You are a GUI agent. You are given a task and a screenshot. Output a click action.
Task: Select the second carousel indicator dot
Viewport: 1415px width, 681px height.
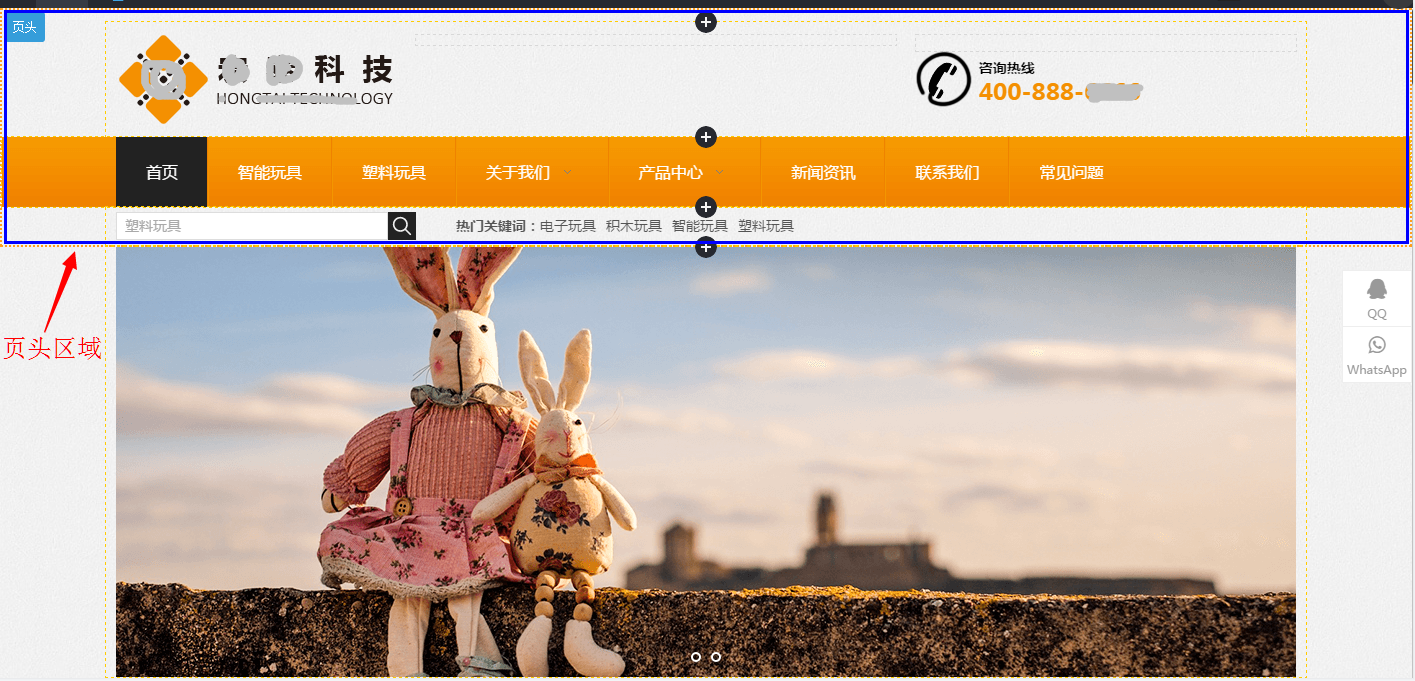pyautogui.click(x=716, y=657)
